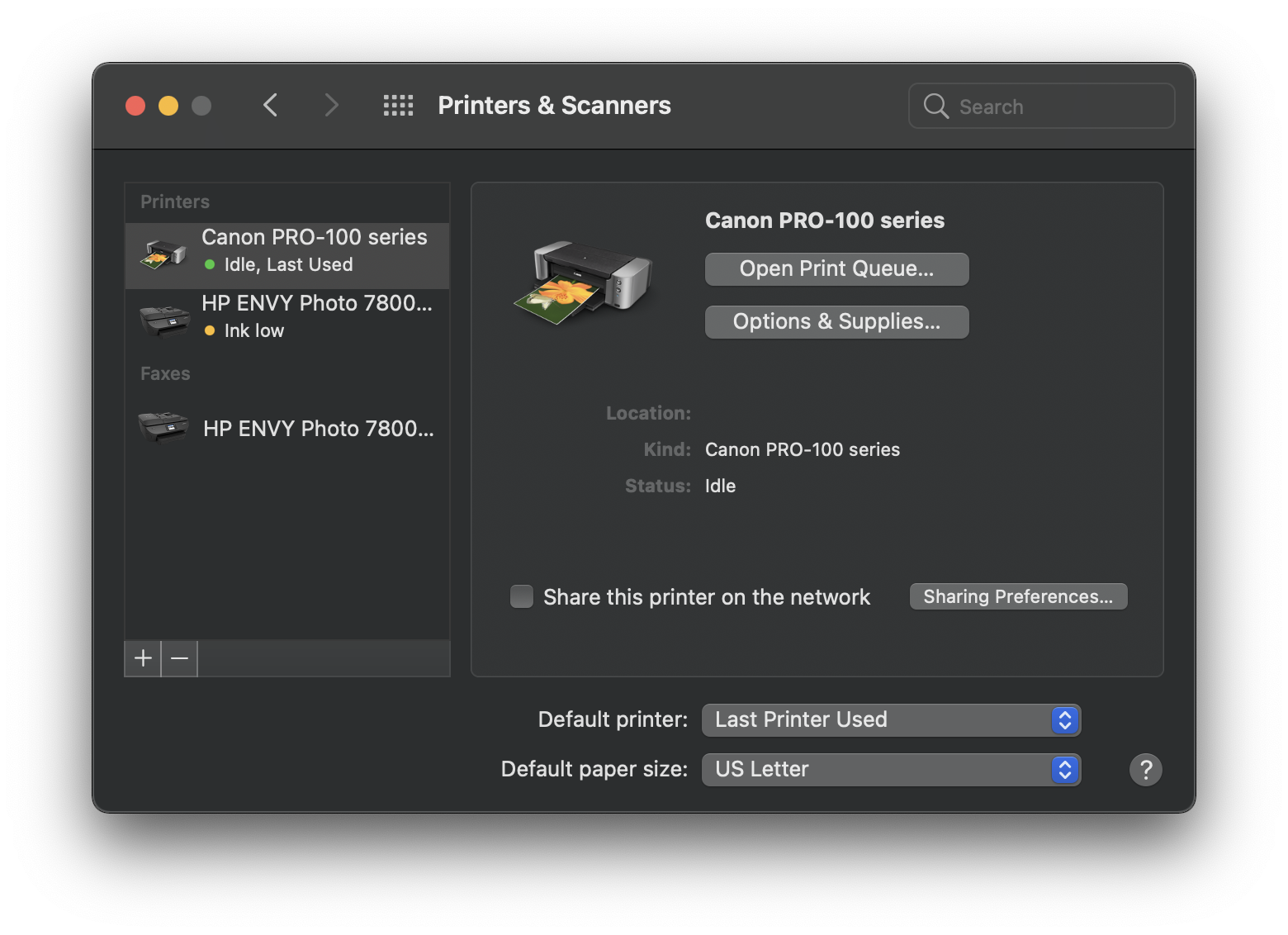Click Open Print Queue

(x=836, y=268)
